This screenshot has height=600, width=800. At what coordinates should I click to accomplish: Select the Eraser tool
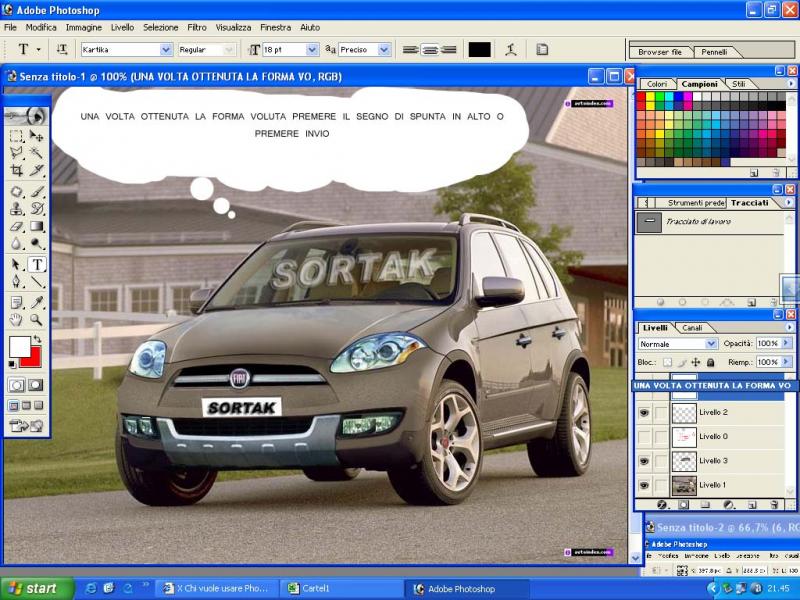16,226
